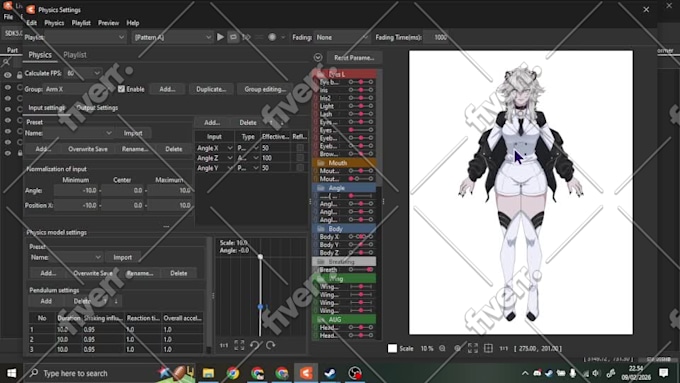
Task: Toggle Reflect checkbox for Angle X row
Action: 300,148
